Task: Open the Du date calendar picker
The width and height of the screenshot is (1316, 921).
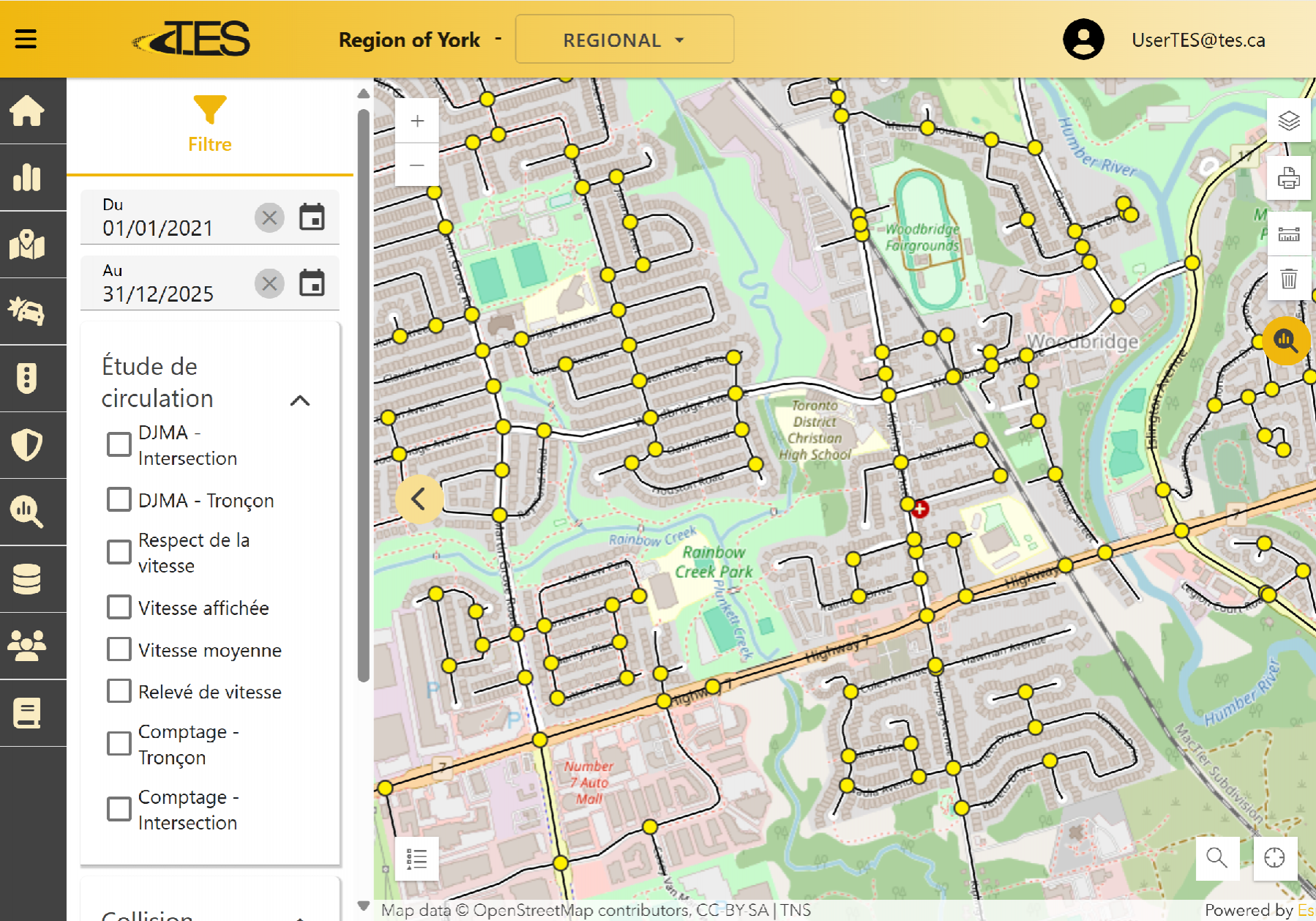Action: [x=313, y=217]
